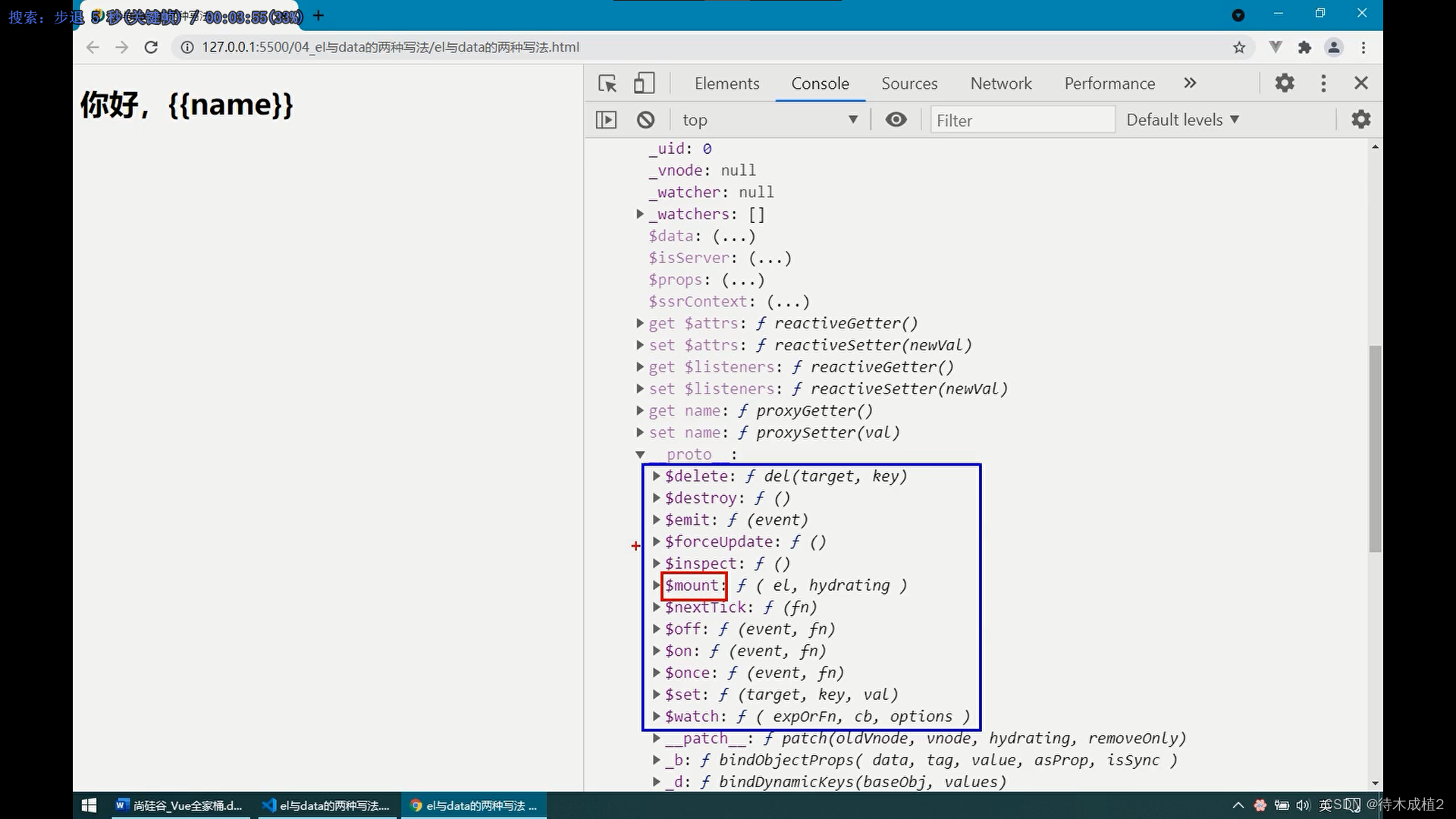Create live expression eye icon

point(896,120)
